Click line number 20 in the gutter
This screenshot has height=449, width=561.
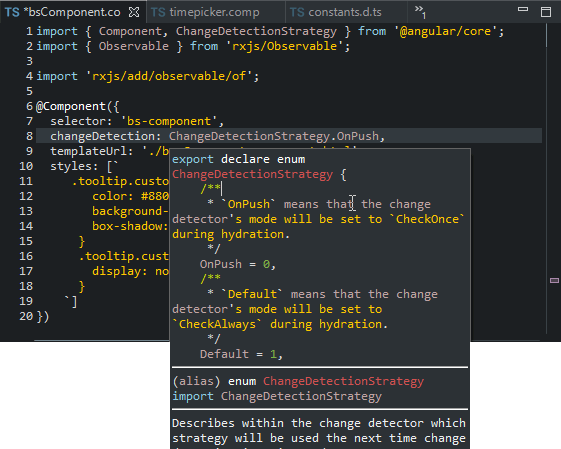click(26, 316)
